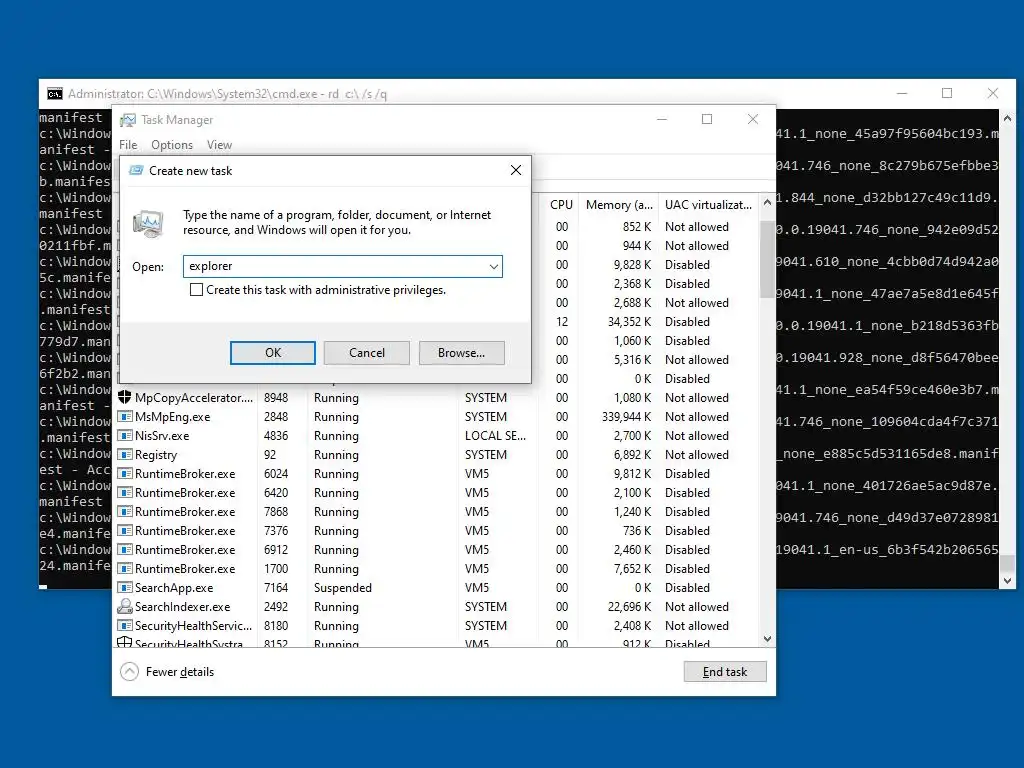Expand the Open combo box dropdown arrow
The image size is (1024, 768).
494,266
